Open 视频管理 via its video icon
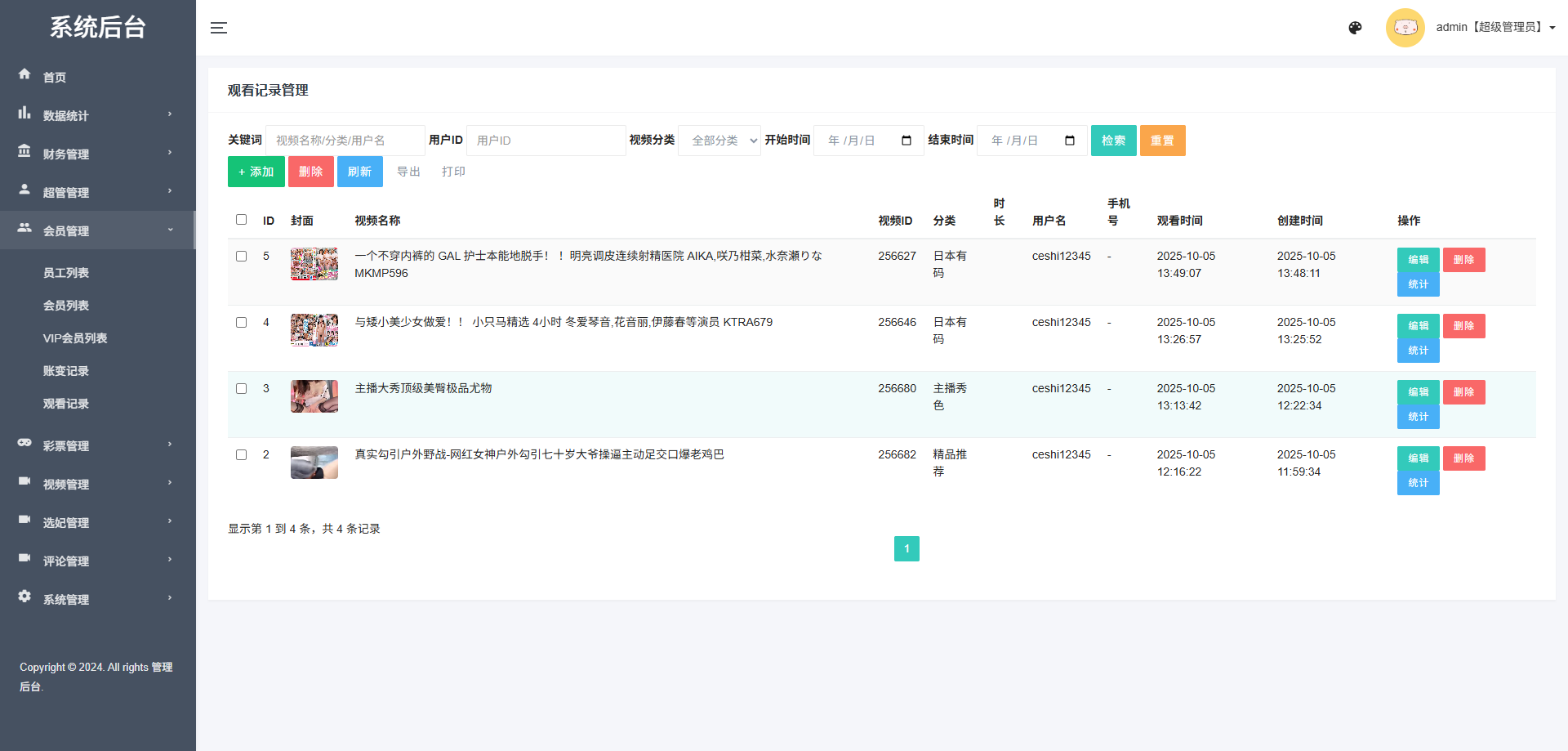The image size is (1568, 751). pos(24,481)
